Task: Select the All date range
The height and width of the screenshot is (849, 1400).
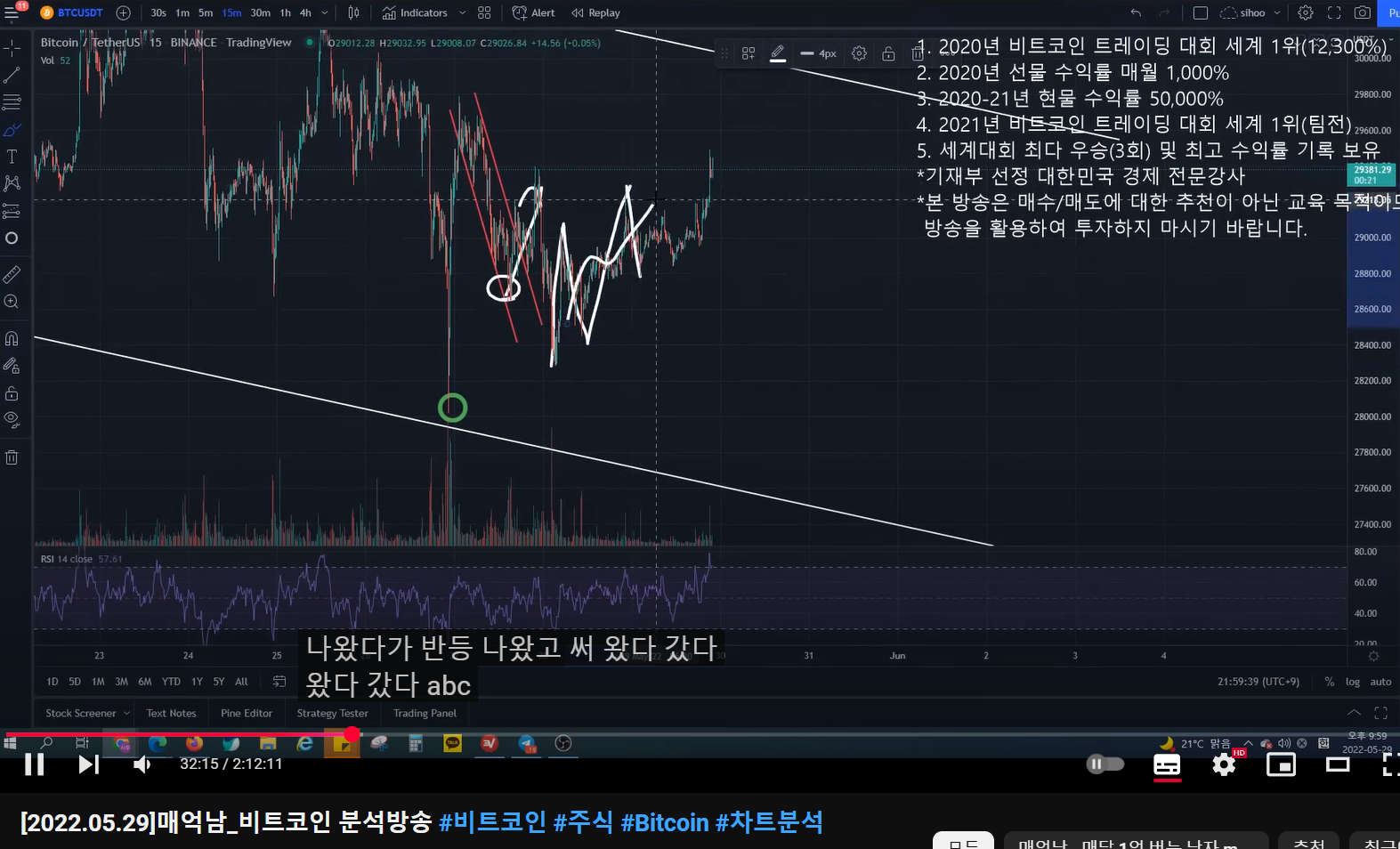Action: tap(241, 682)
